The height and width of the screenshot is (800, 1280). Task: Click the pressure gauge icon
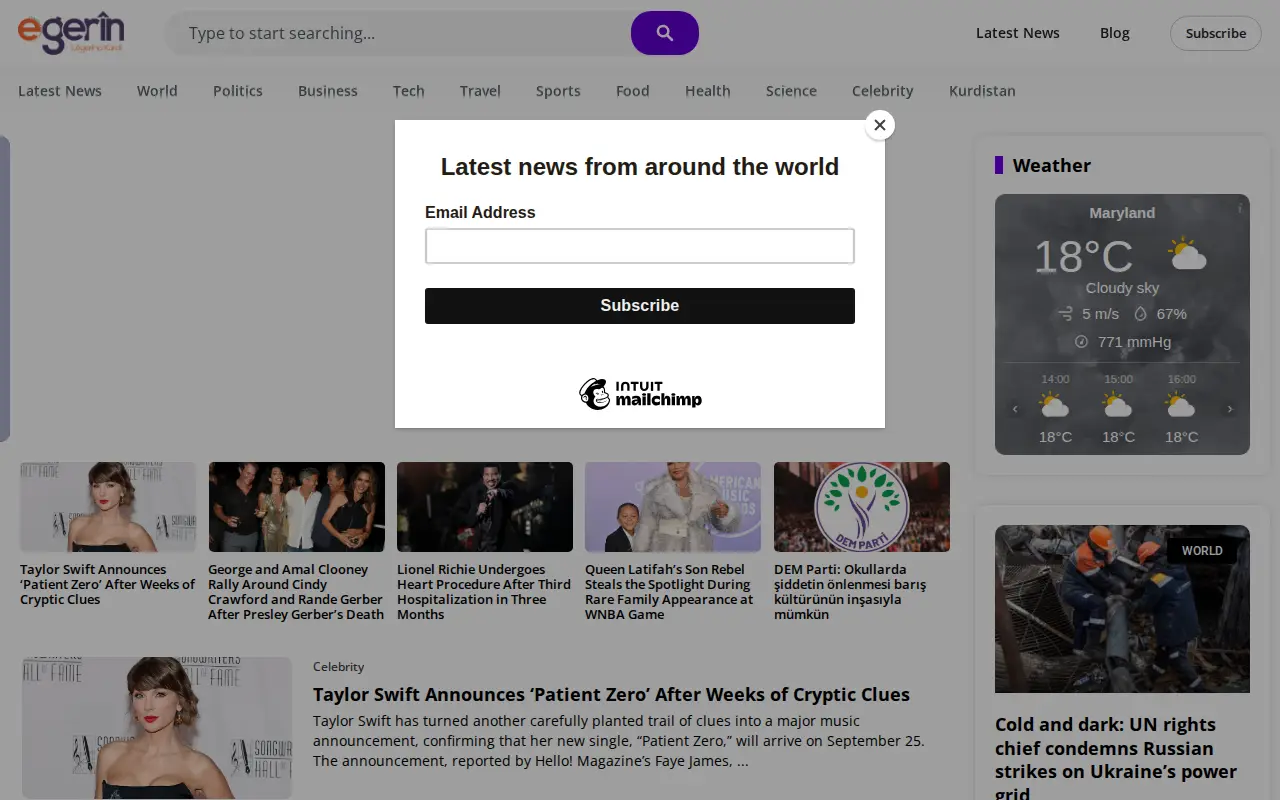coord(1081,342)
